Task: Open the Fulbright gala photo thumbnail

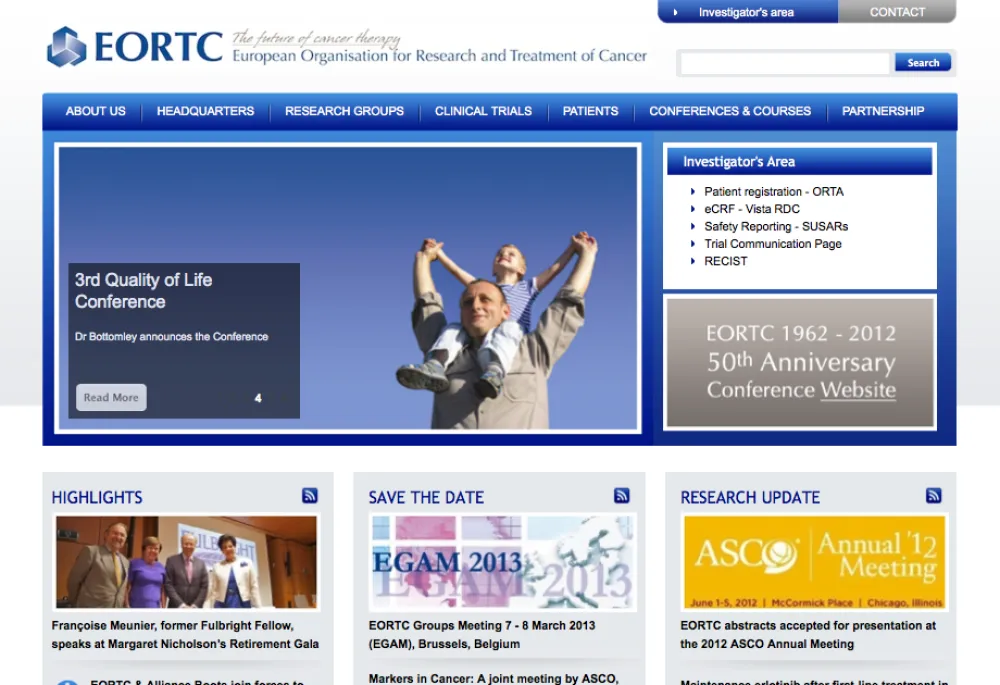Action: pyautogui.click(x=186, y=562)
